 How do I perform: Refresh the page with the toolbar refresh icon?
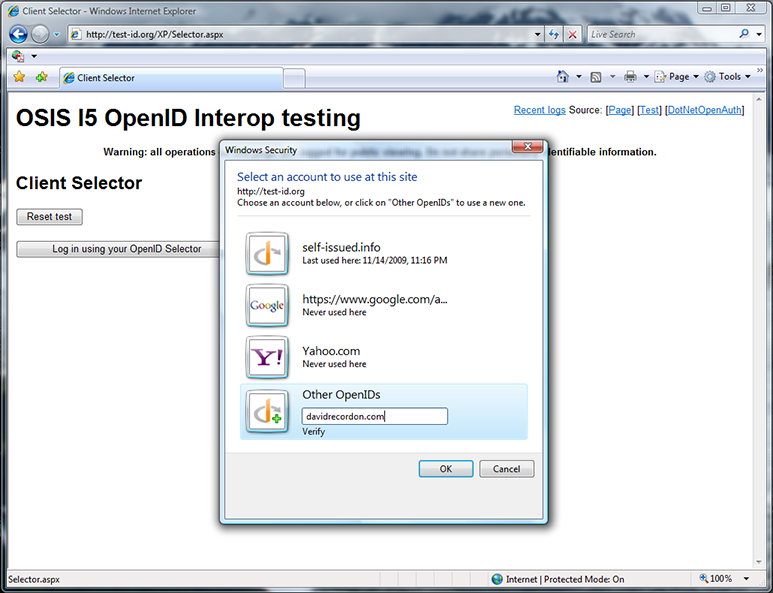(x=553, y=34)
